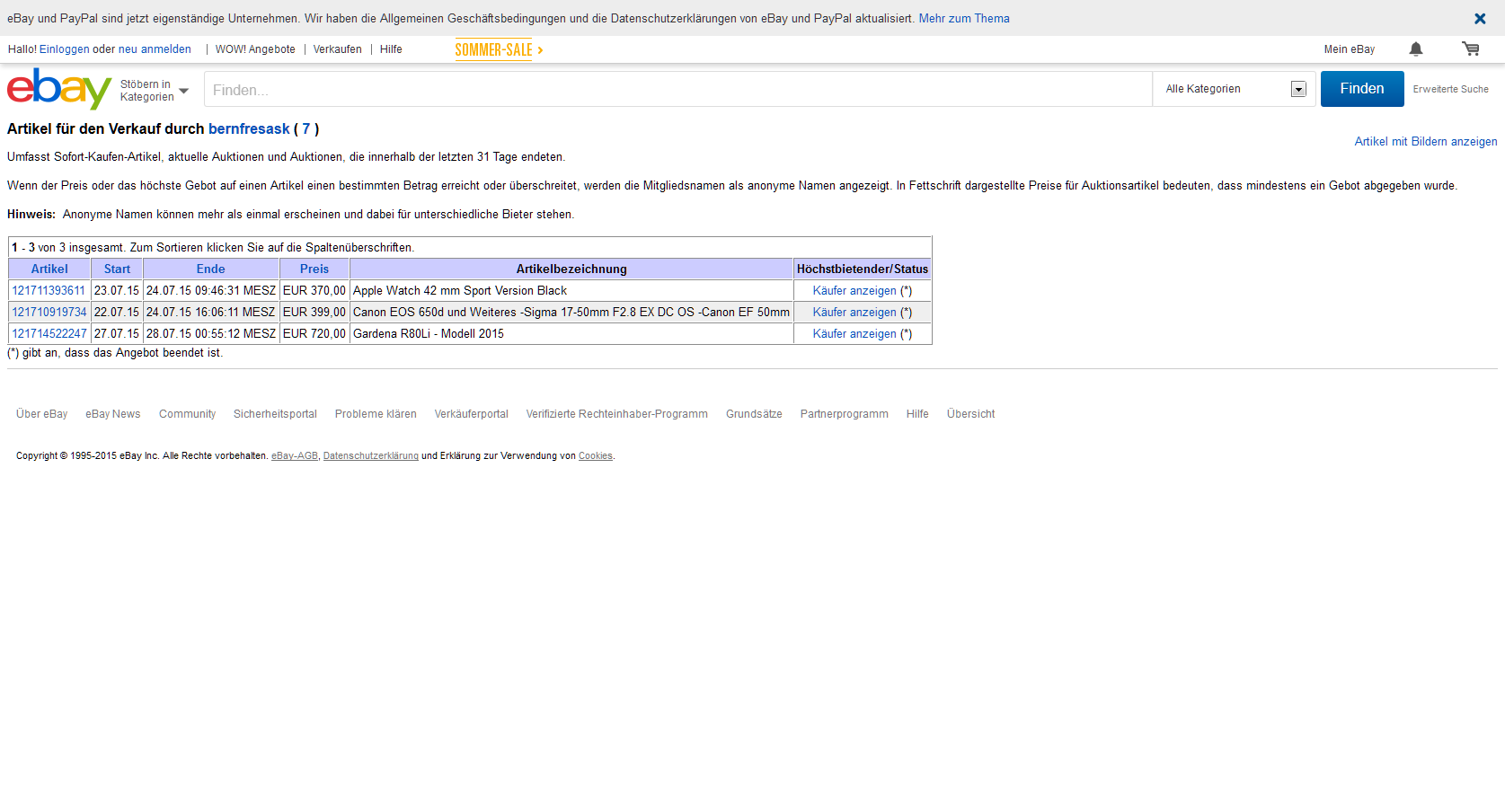Click the Finden search field
This screenshot has height=812, width=1505.
[x=678, y=89]
